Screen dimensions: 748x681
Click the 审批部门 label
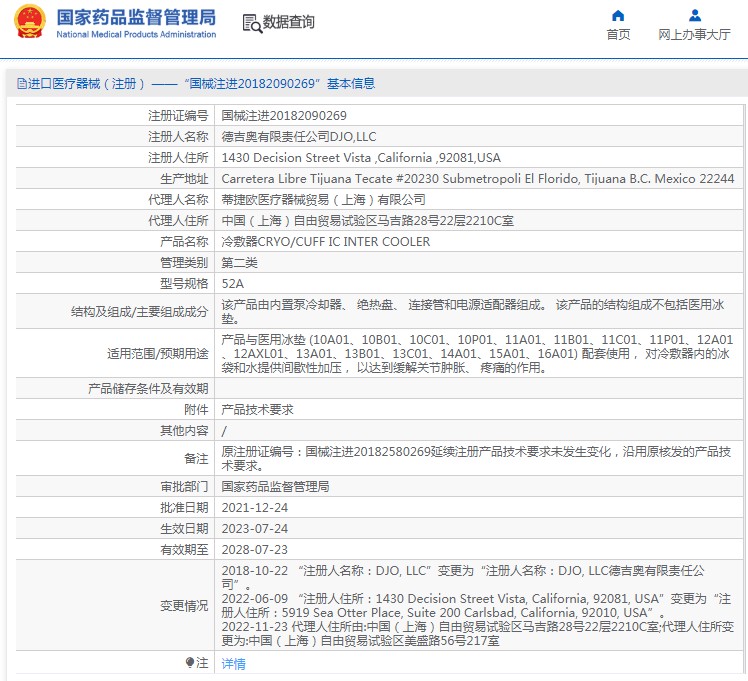tap(184, 486)
